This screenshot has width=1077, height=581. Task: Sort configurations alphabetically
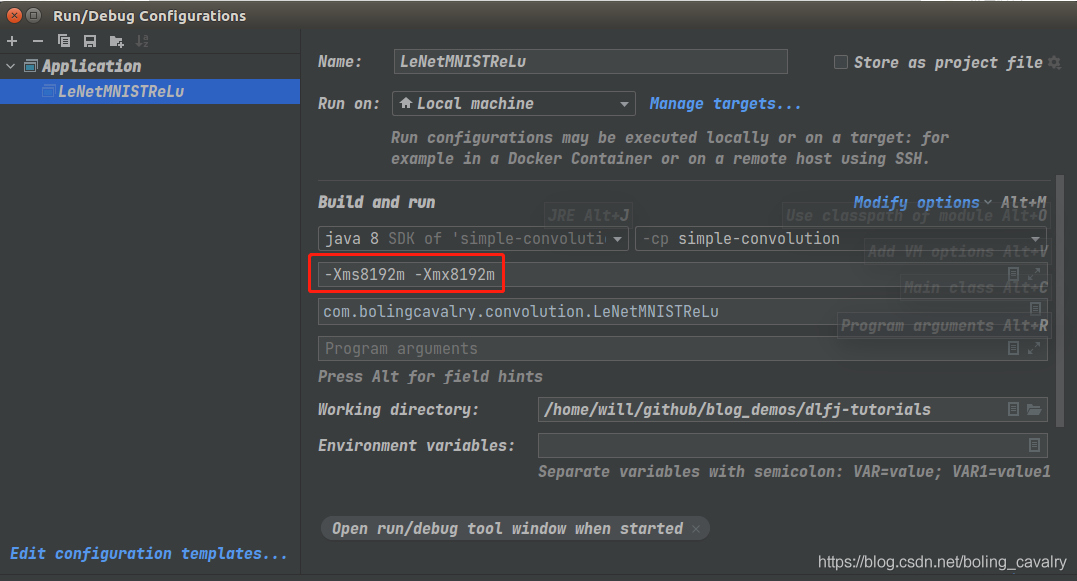(x=143, y=41)
